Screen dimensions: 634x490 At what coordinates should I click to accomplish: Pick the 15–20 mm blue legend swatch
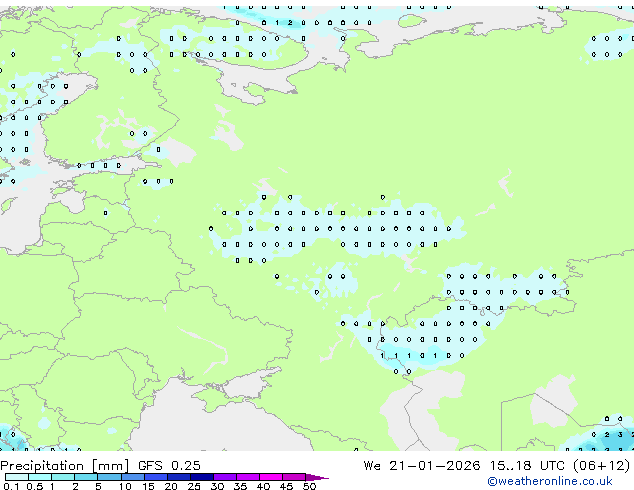tap(156, 477)
